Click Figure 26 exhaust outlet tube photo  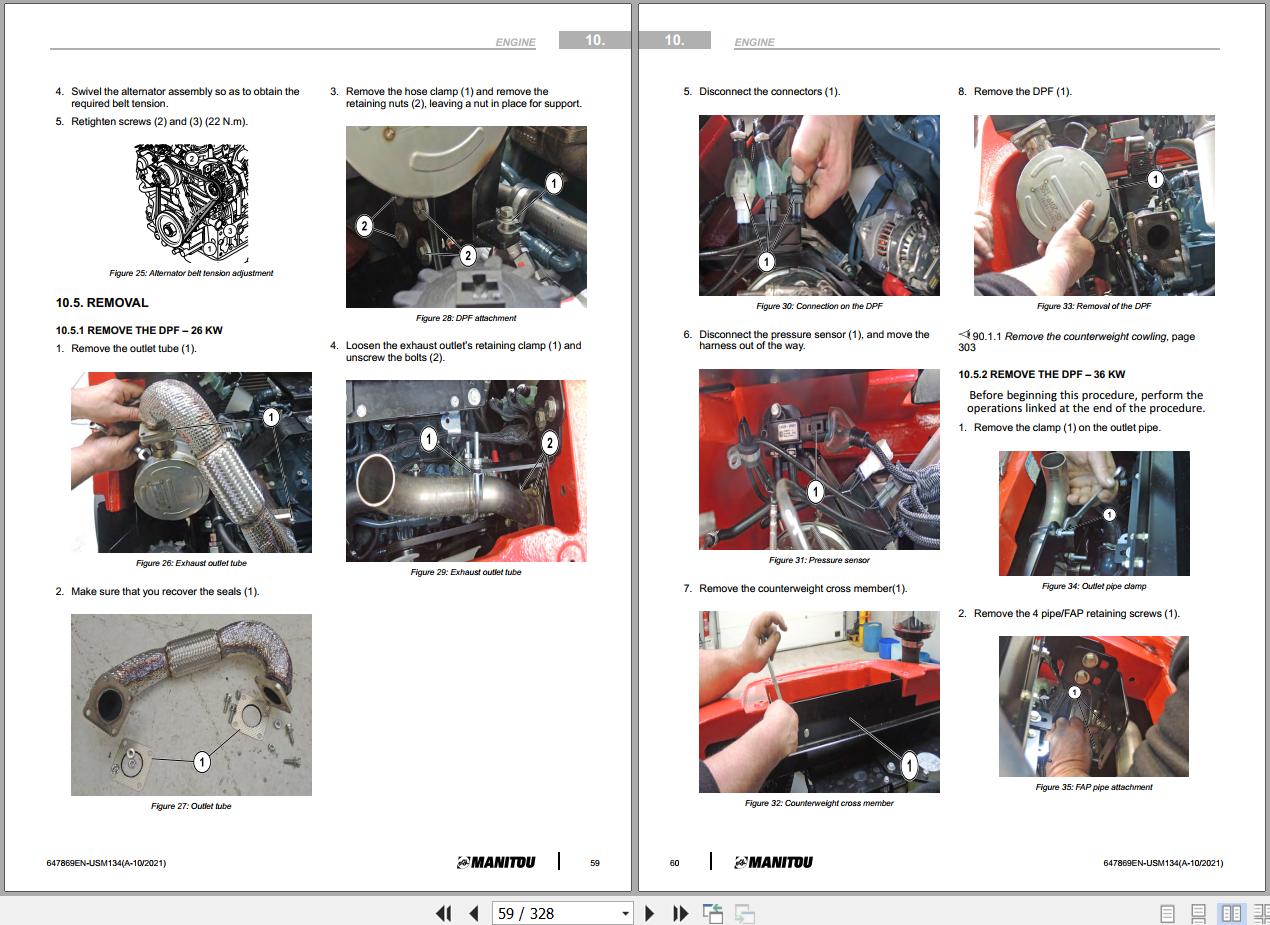point(191,462)
